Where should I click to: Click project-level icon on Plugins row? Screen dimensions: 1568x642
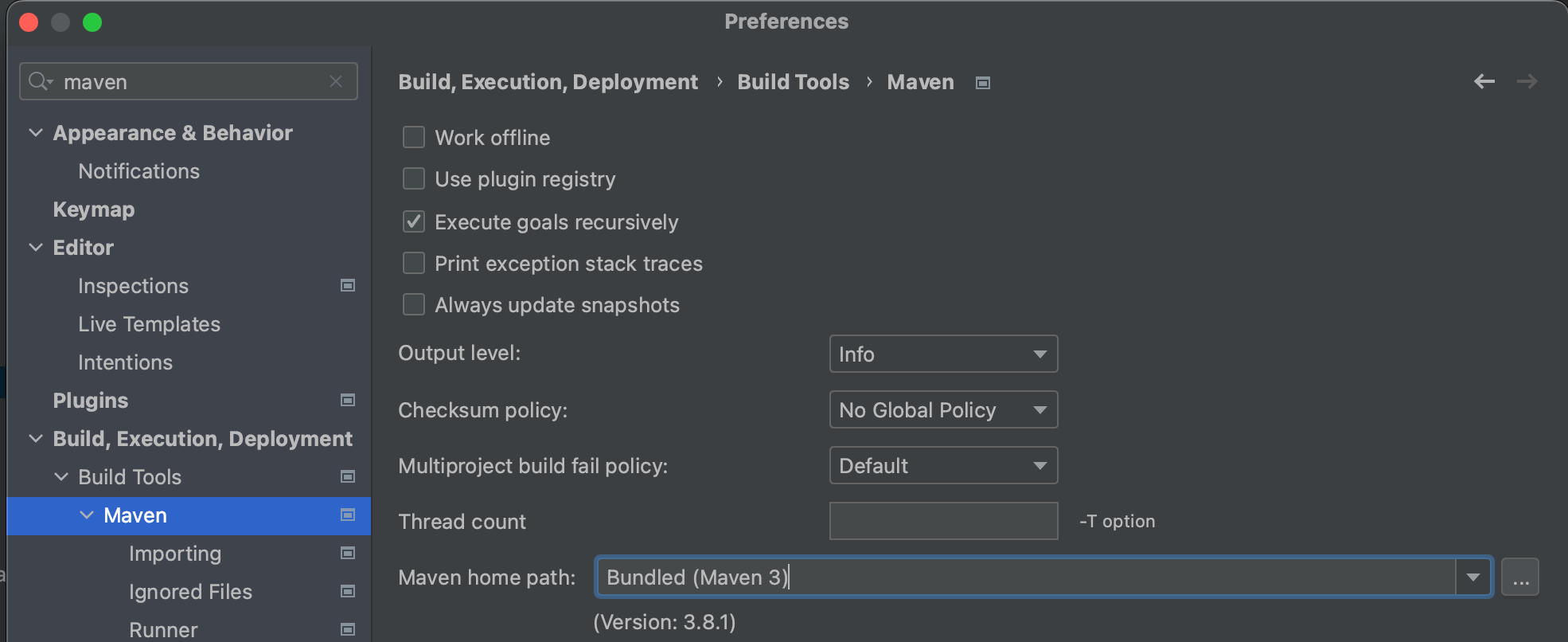pyautogui.click(x=348, y=400)
